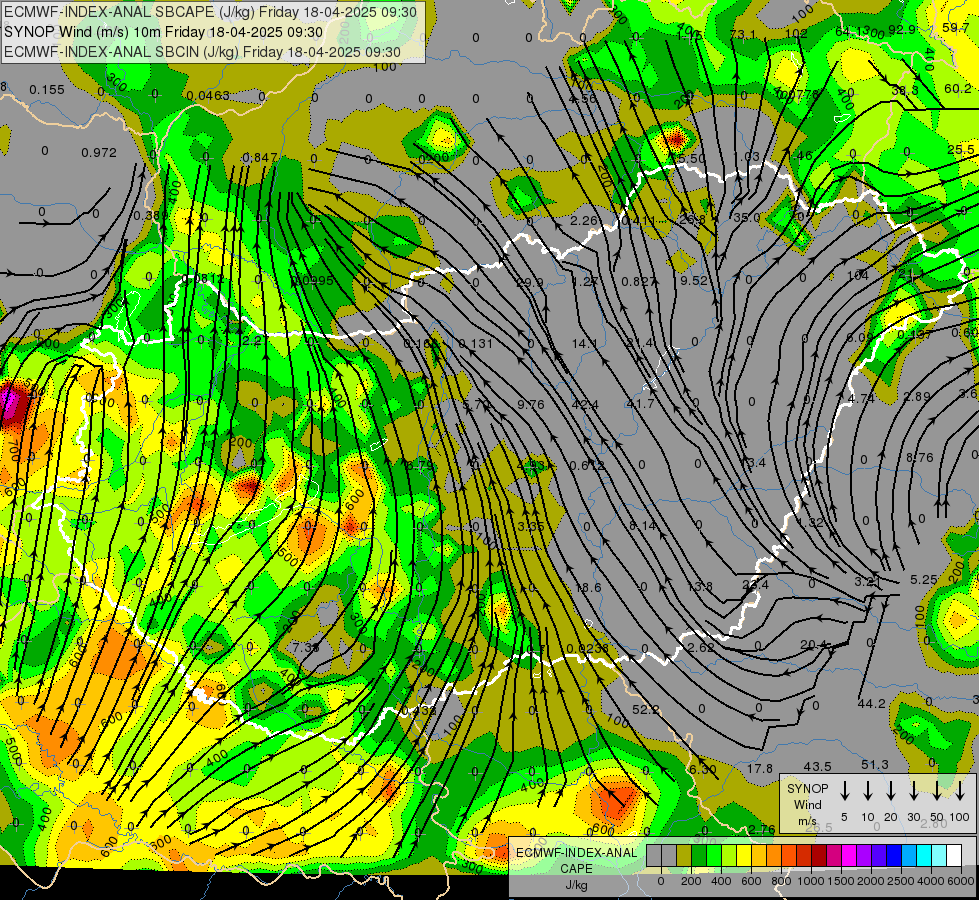Click the SYNOP Wind 10m title line
The image size is (979, 900).
(x=164, y=32)
